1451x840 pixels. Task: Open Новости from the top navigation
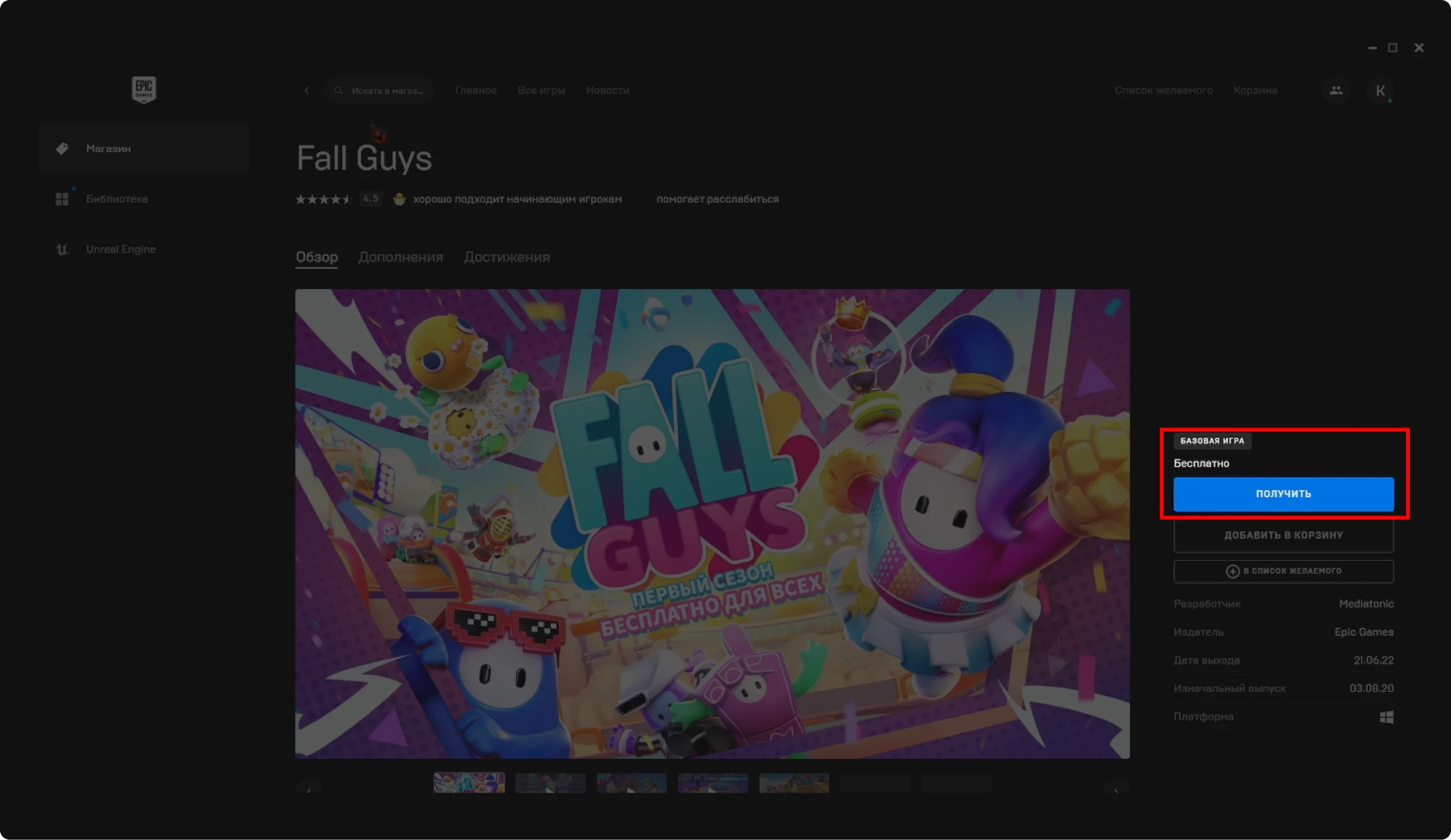pyautogui.click(x=607, y=90)
